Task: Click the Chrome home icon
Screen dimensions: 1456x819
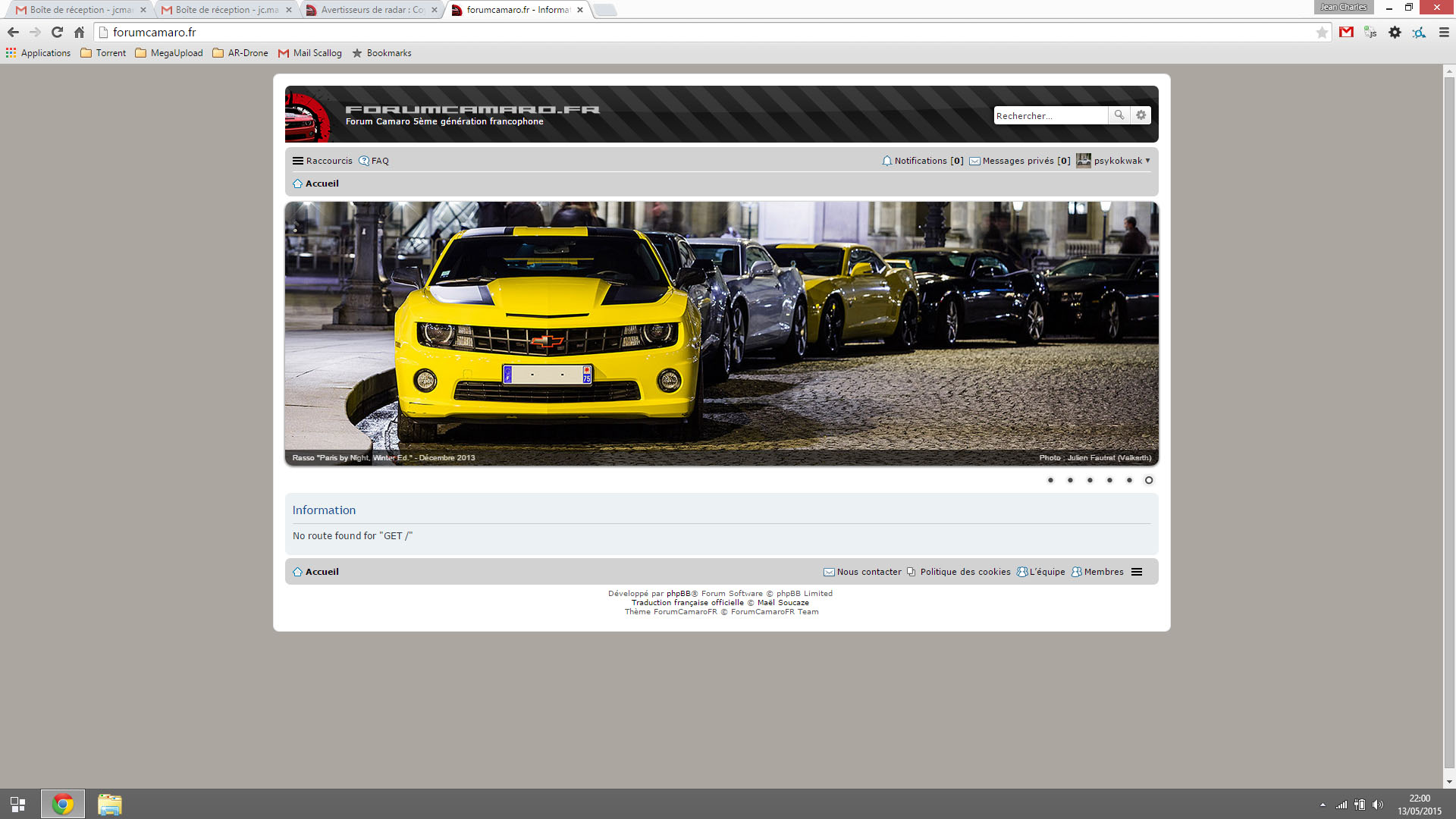Action: point(79,33)
